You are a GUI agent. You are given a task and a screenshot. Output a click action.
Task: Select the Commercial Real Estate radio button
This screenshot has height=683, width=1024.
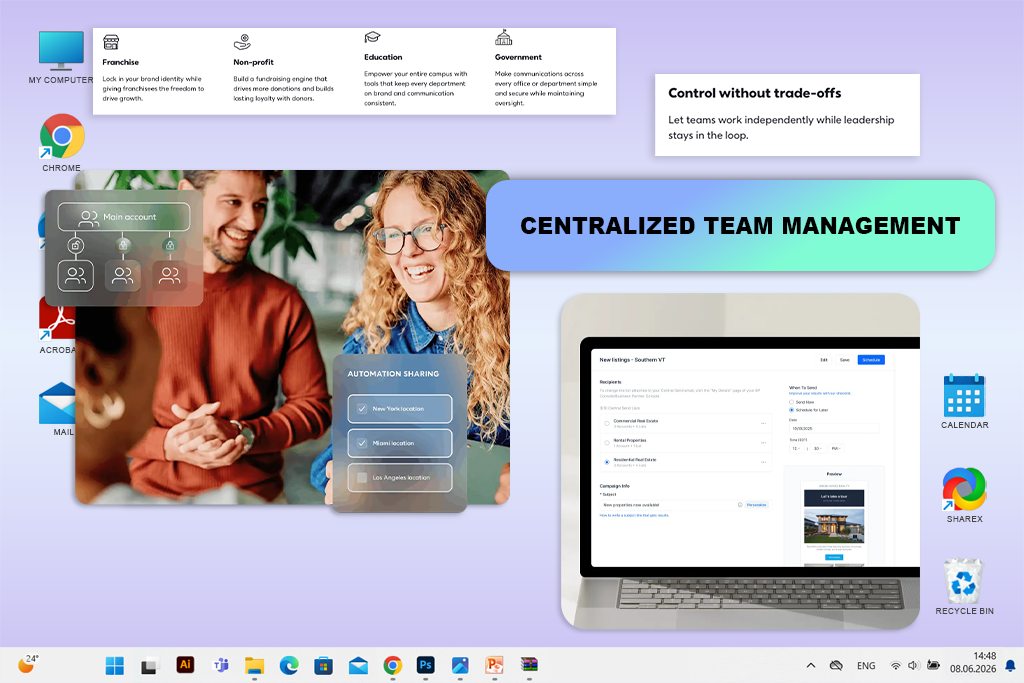607,423
